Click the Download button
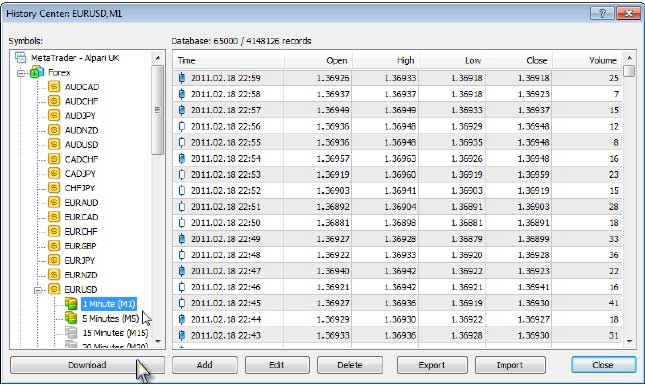The image size is (645, 385). [x=87, y=365]
